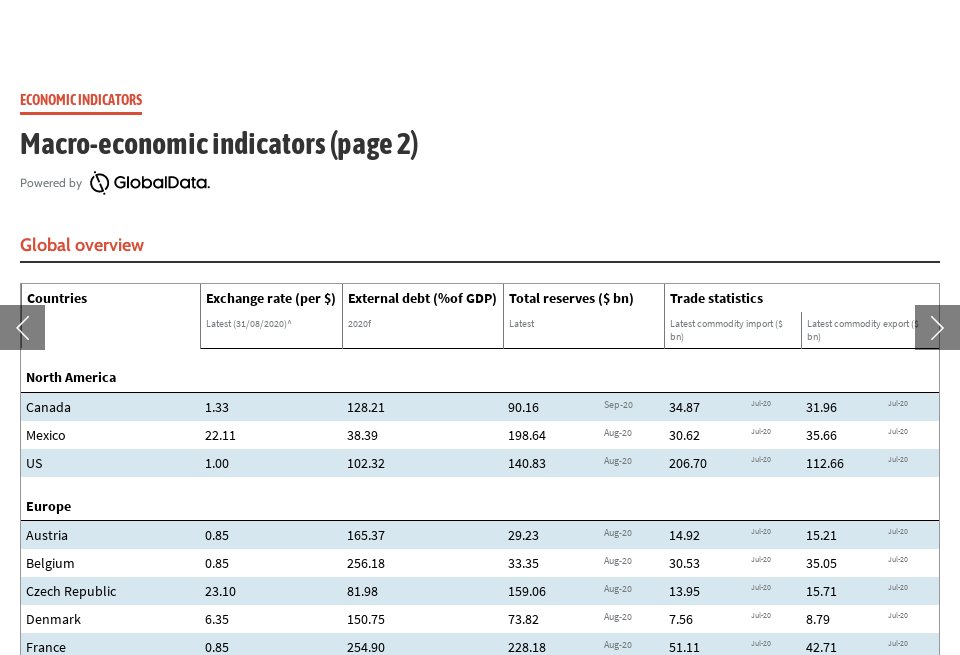The height and width of the screenshot is (655, 960).
Task: Open the ECONOMIC INDICATORS link
Action: 81,99
